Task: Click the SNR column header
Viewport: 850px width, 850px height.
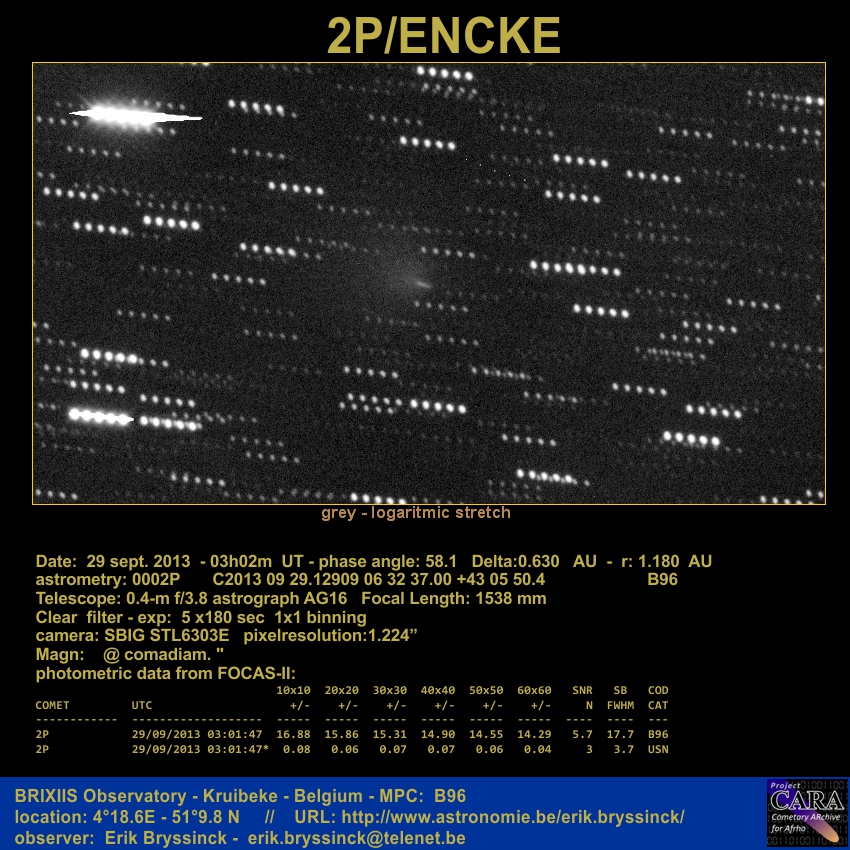Action: click(x=582, y=691)
